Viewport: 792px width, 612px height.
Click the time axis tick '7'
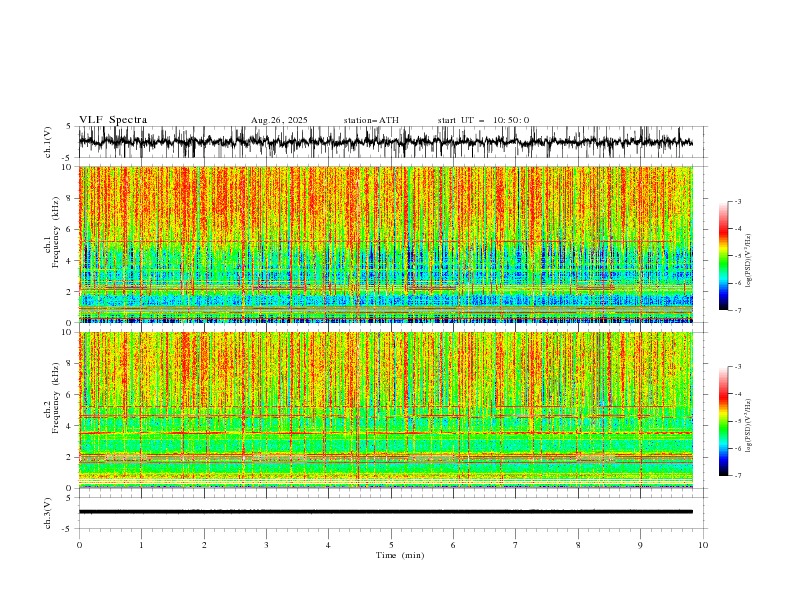[x=516, y=545]
